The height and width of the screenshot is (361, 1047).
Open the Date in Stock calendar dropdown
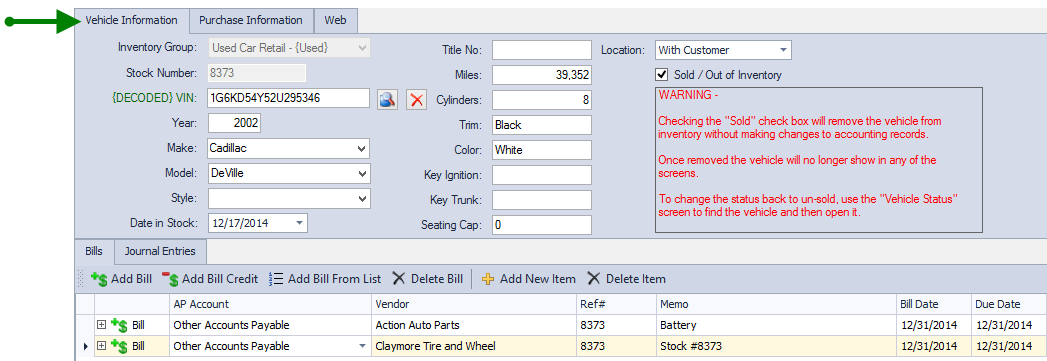click(x=298, y=223)
